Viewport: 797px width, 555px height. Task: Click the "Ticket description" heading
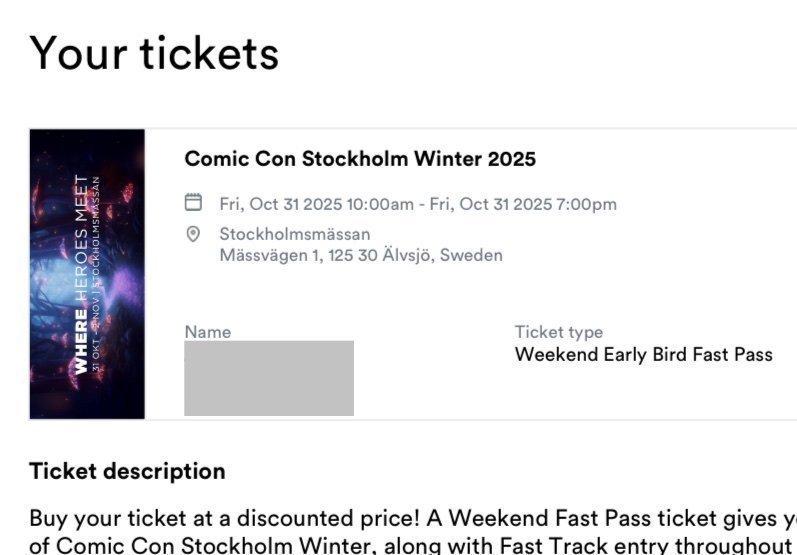pyautogui.click(x=127, y=471)
